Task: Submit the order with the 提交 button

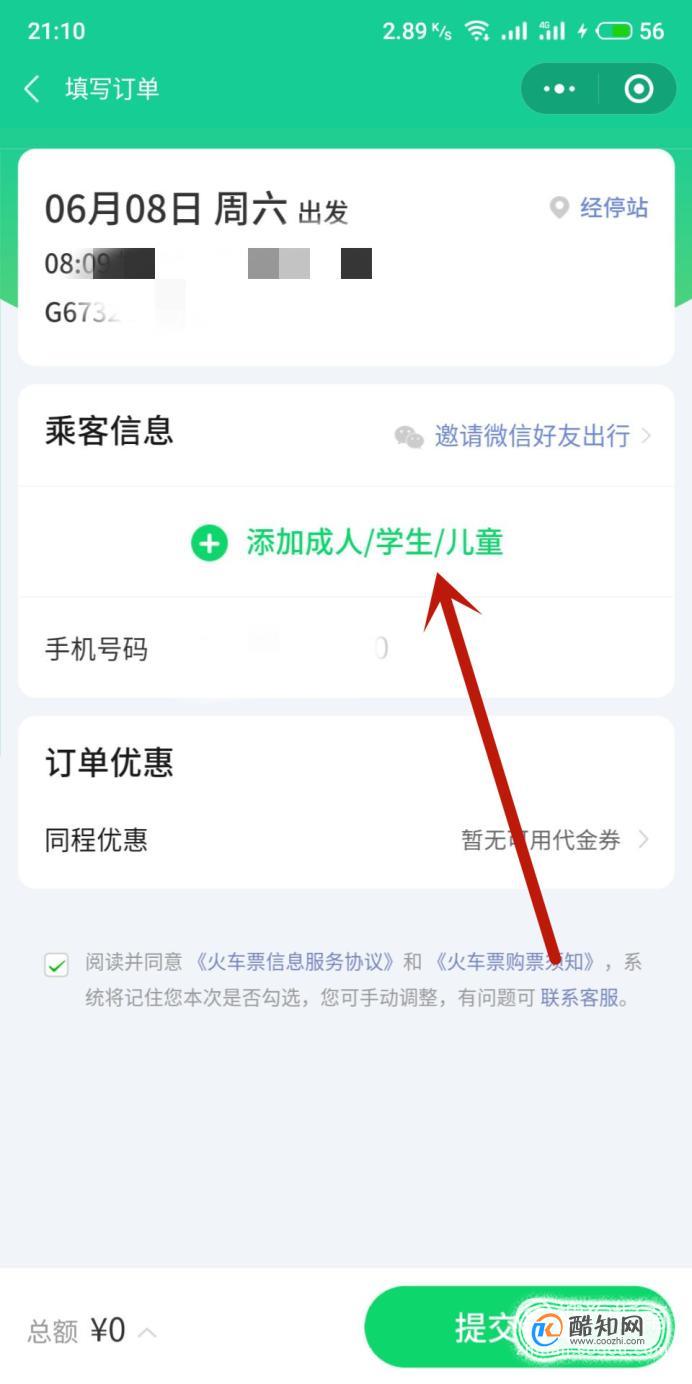Action: pos(518,1327)
